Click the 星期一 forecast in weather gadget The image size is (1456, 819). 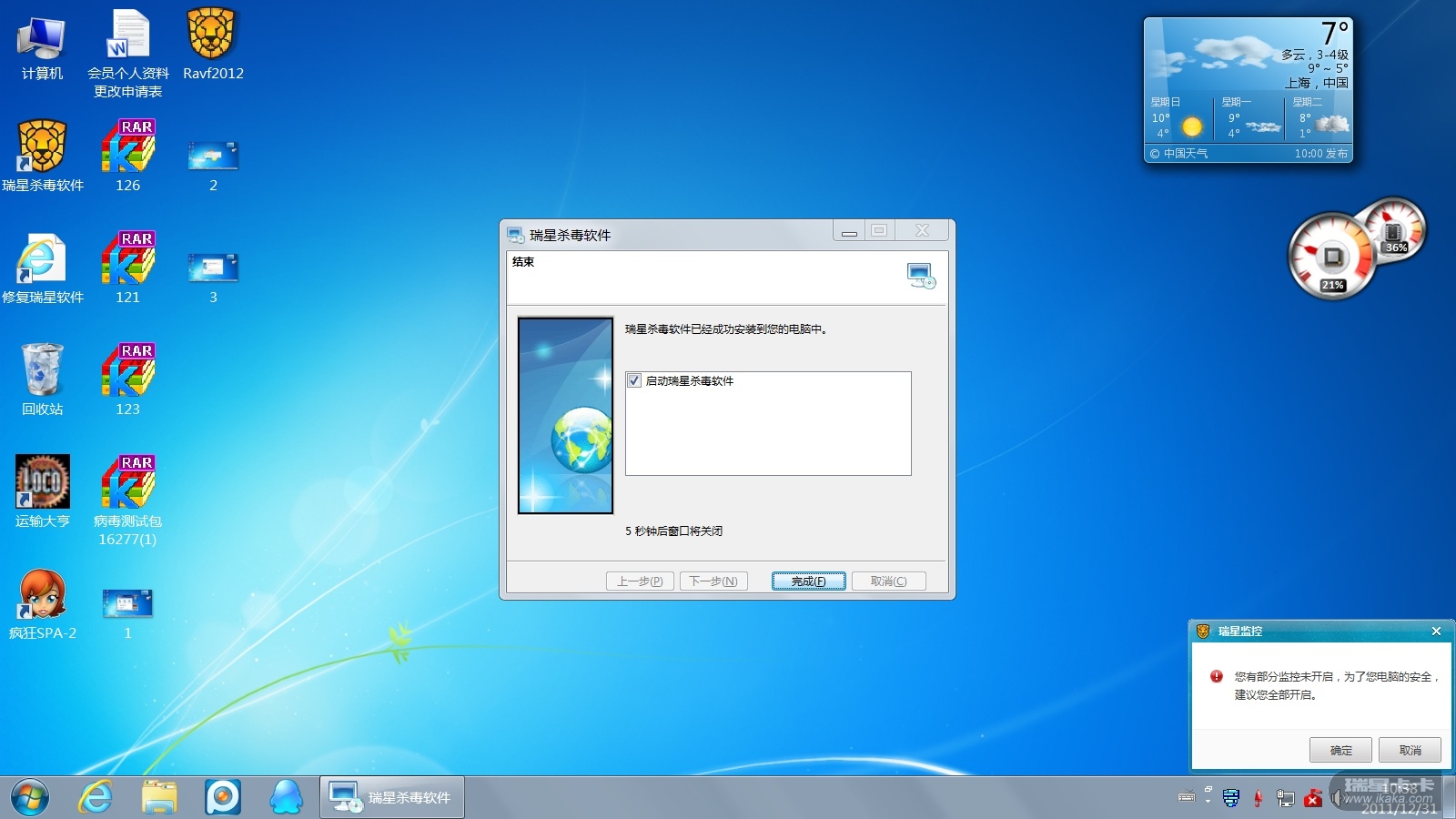[x=1249, y=118]
